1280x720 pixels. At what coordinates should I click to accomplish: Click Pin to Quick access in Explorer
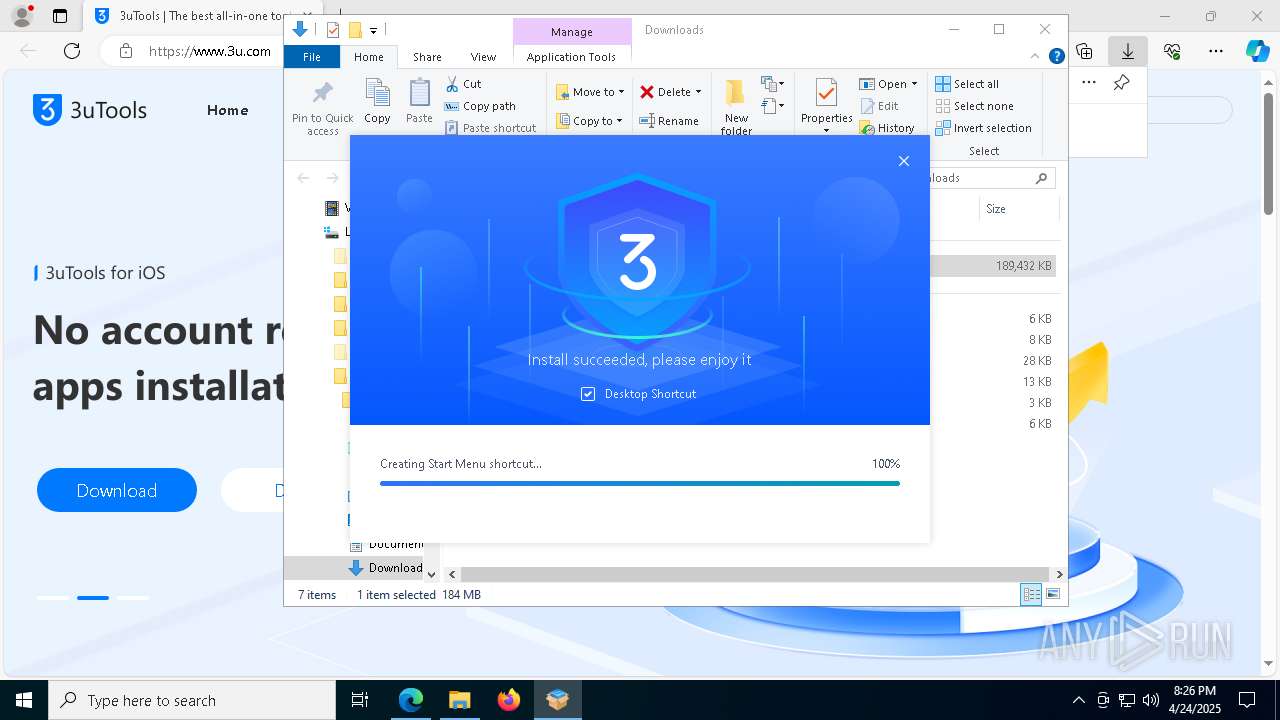[x=322, y=108]
